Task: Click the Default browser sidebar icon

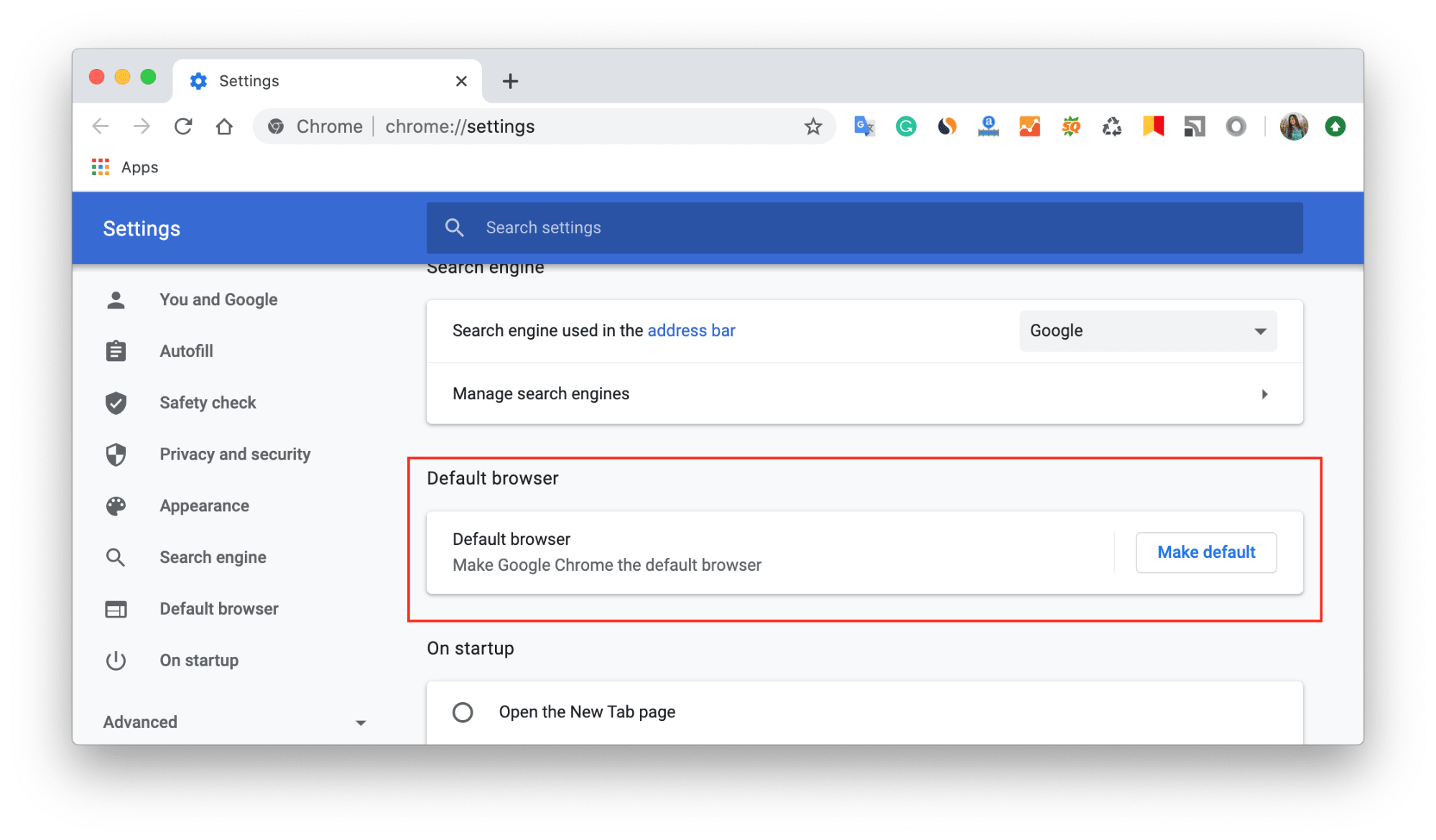Action: tap(120, 608)
